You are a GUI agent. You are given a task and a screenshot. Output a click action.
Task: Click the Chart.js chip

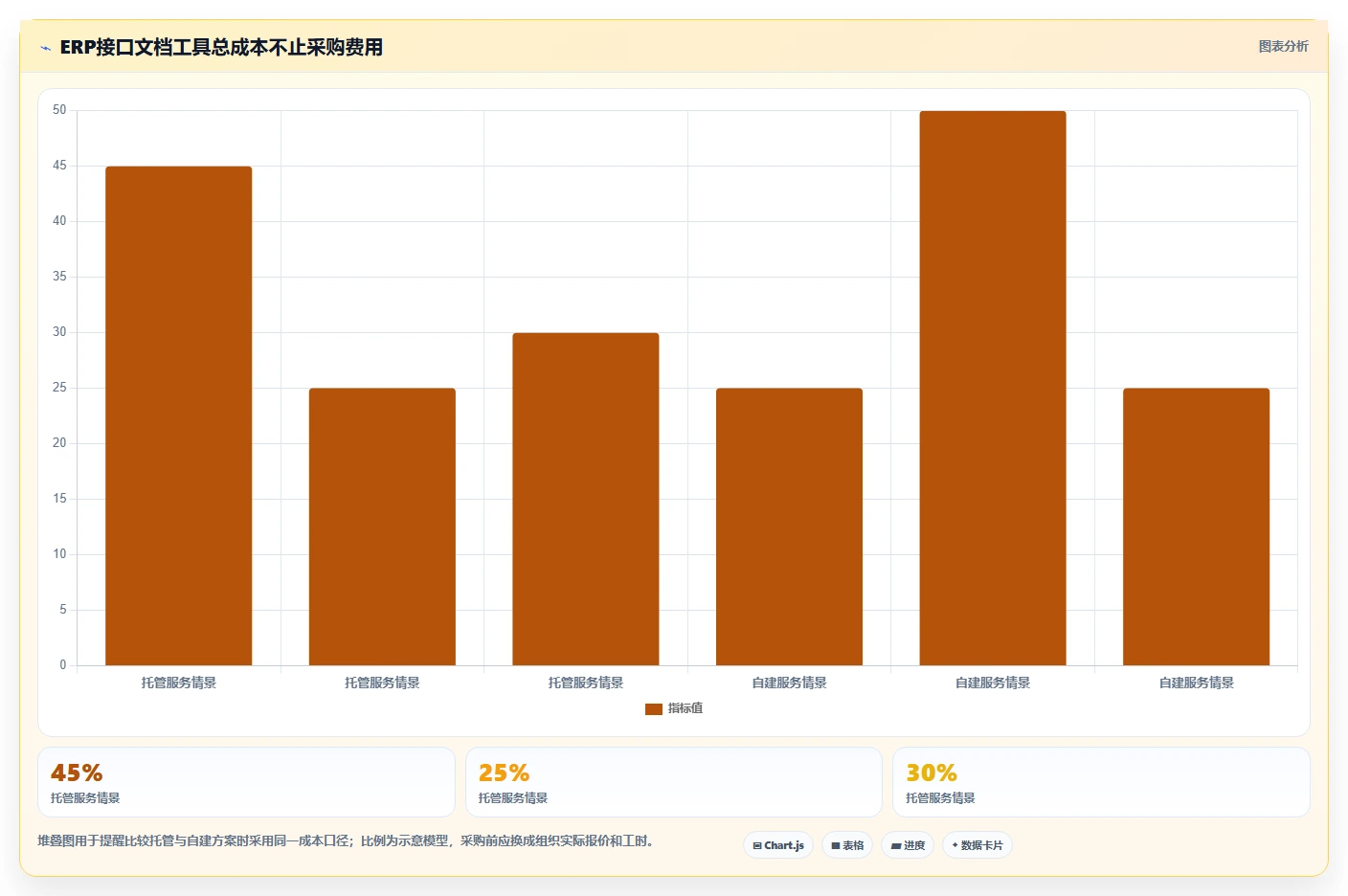point(778,845)
